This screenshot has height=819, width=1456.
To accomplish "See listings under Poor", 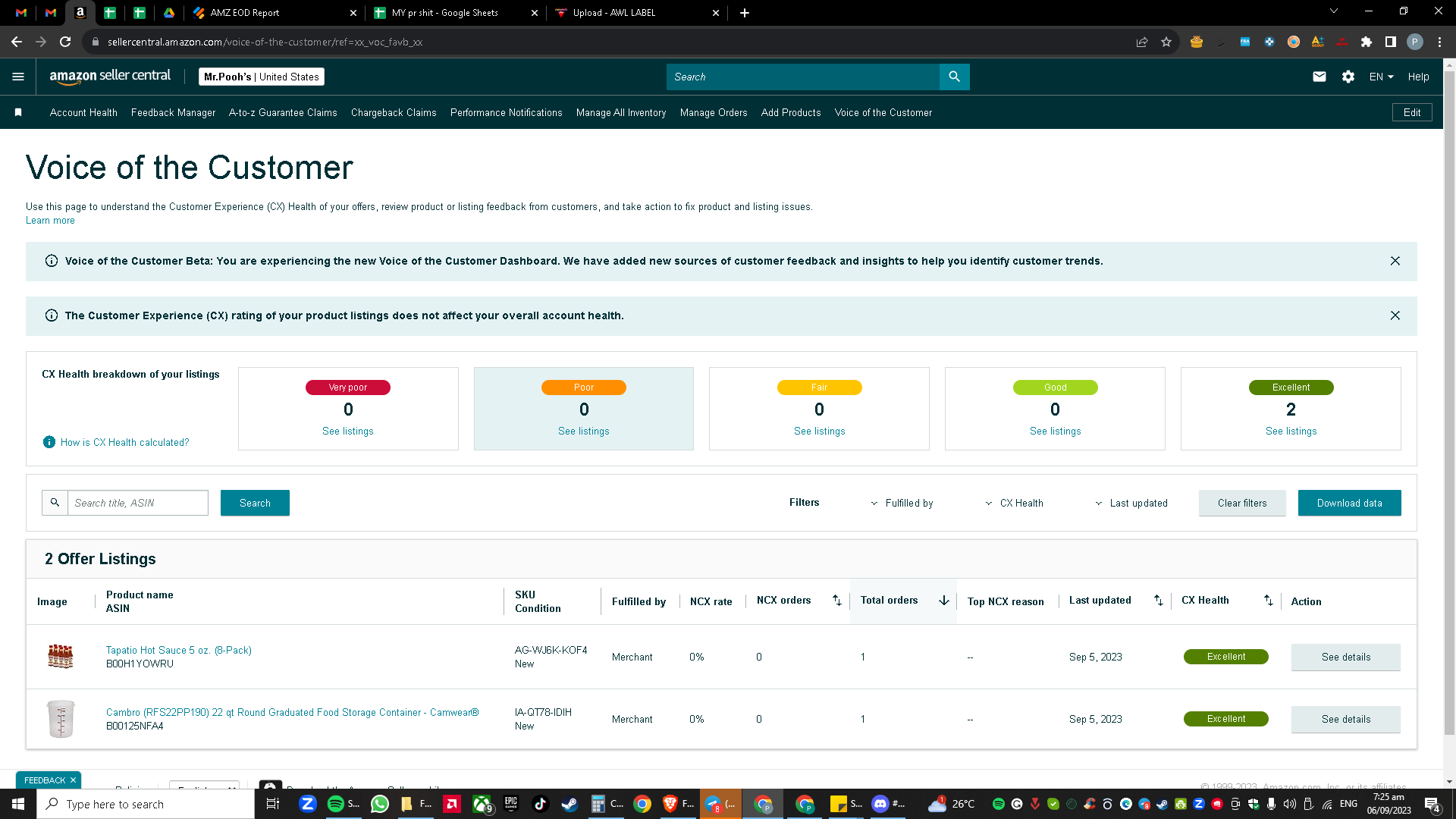I will tap(584, 431).
